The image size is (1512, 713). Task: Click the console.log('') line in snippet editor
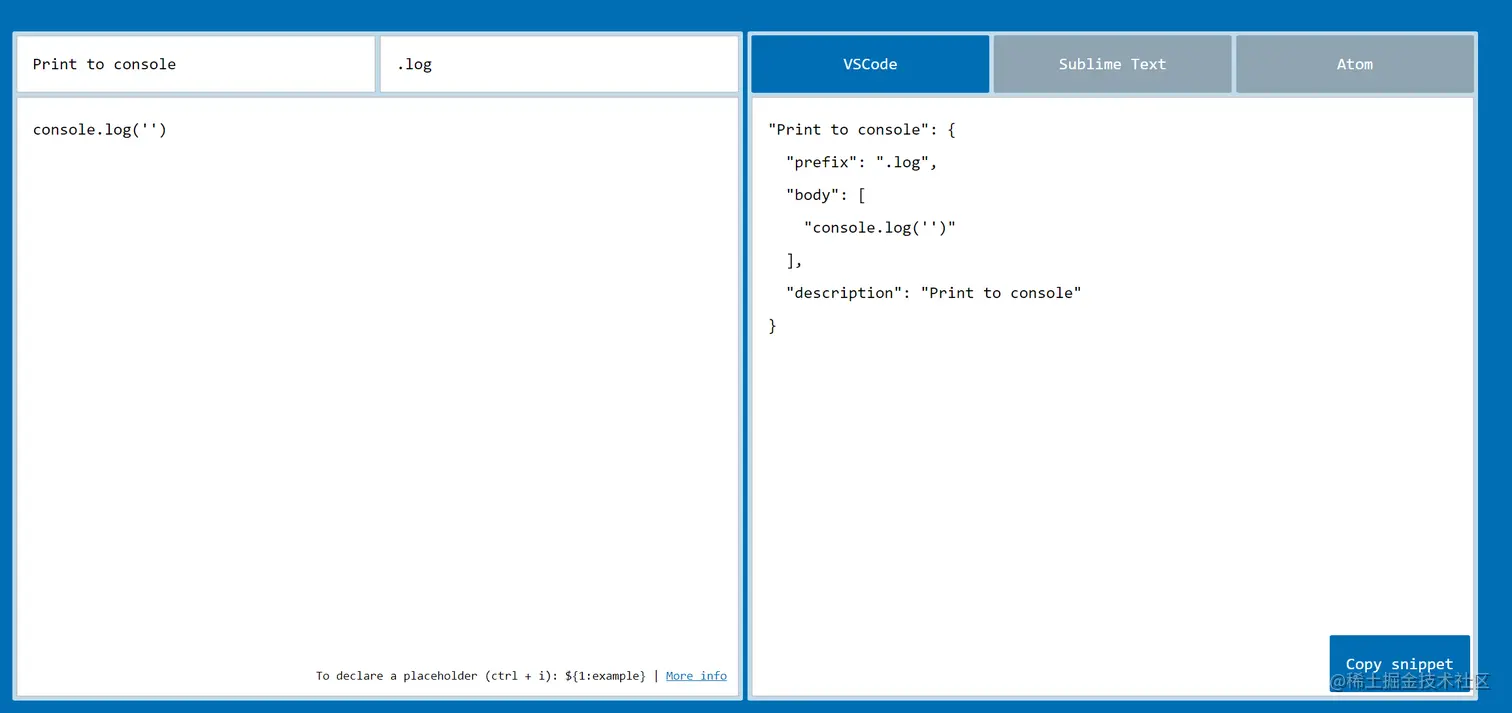pyautogui.click(x=100, y=129)
